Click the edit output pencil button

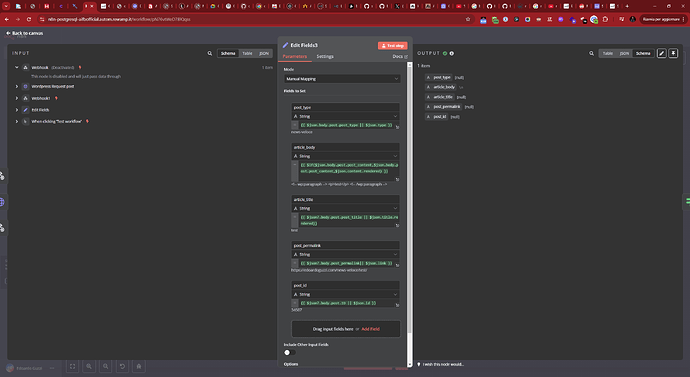[661, 53]
